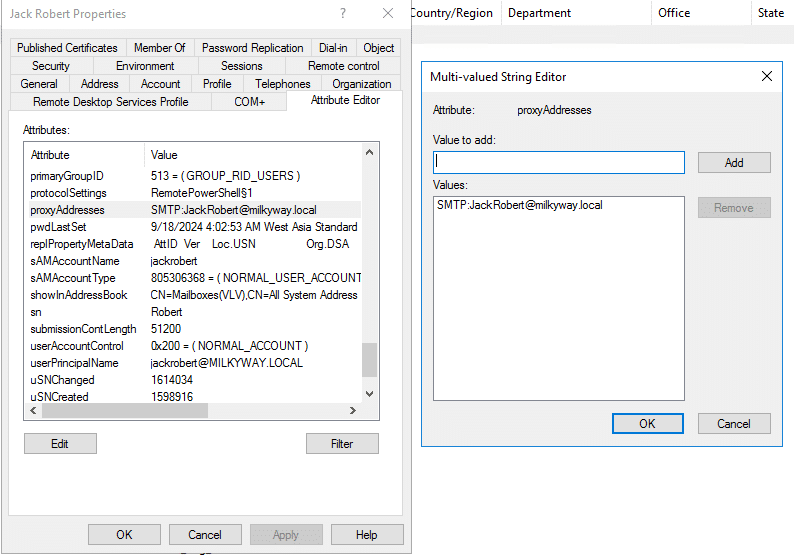Click the vertical scrollbar thumb in attributes list
Viewport: 794px width, 556px height.
(370, 360)
